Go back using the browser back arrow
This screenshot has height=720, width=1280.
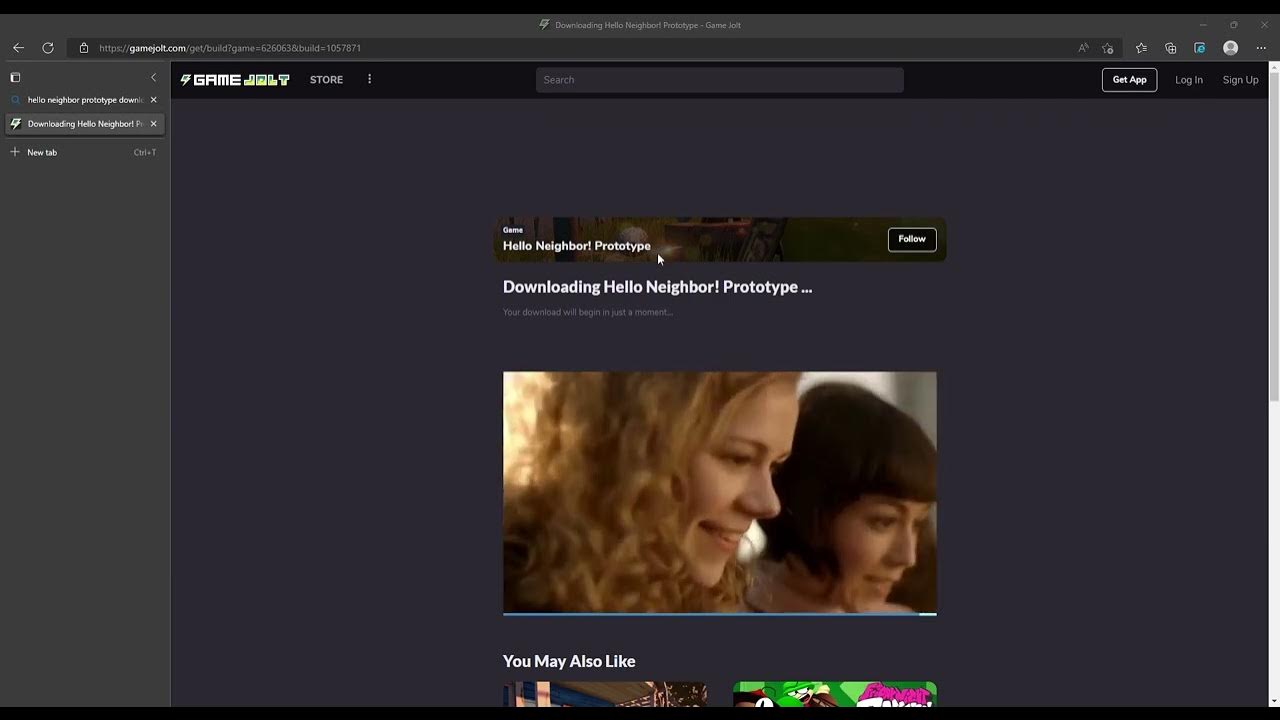point(18,48)
